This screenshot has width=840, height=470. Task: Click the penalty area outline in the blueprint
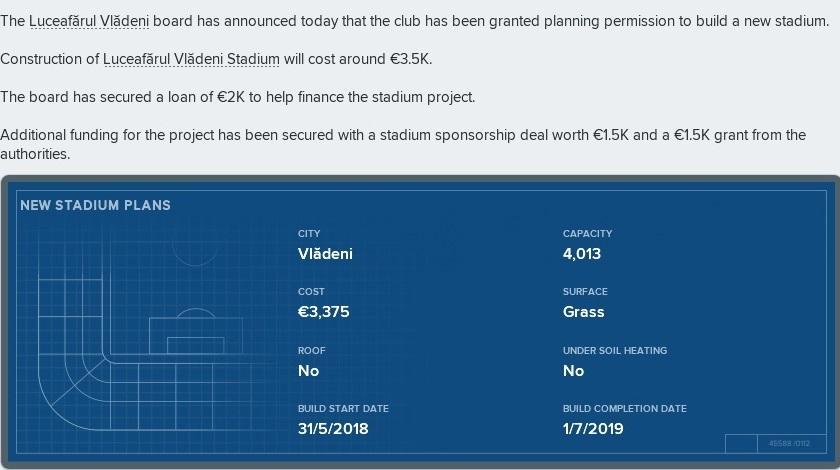click(x=196, y=335)
